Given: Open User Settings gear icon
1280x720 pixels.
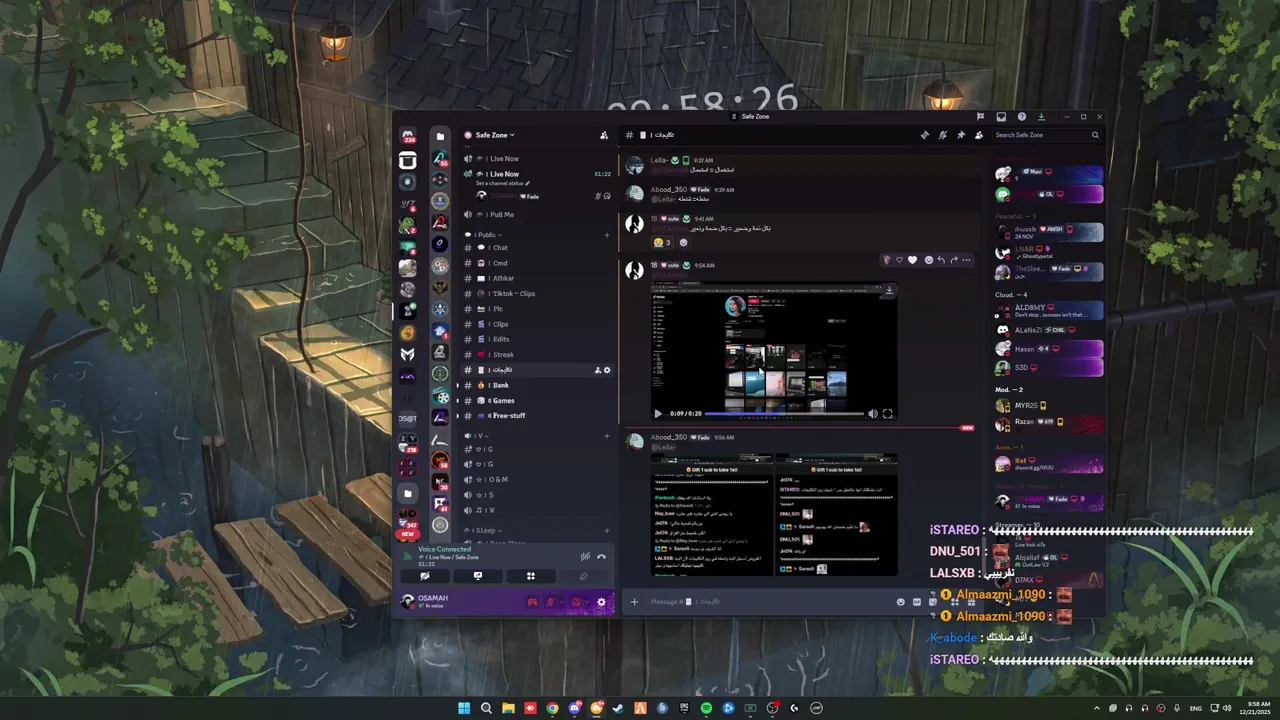Looking at the screenshot, I should pyautogui.click(x=601, y=602).
